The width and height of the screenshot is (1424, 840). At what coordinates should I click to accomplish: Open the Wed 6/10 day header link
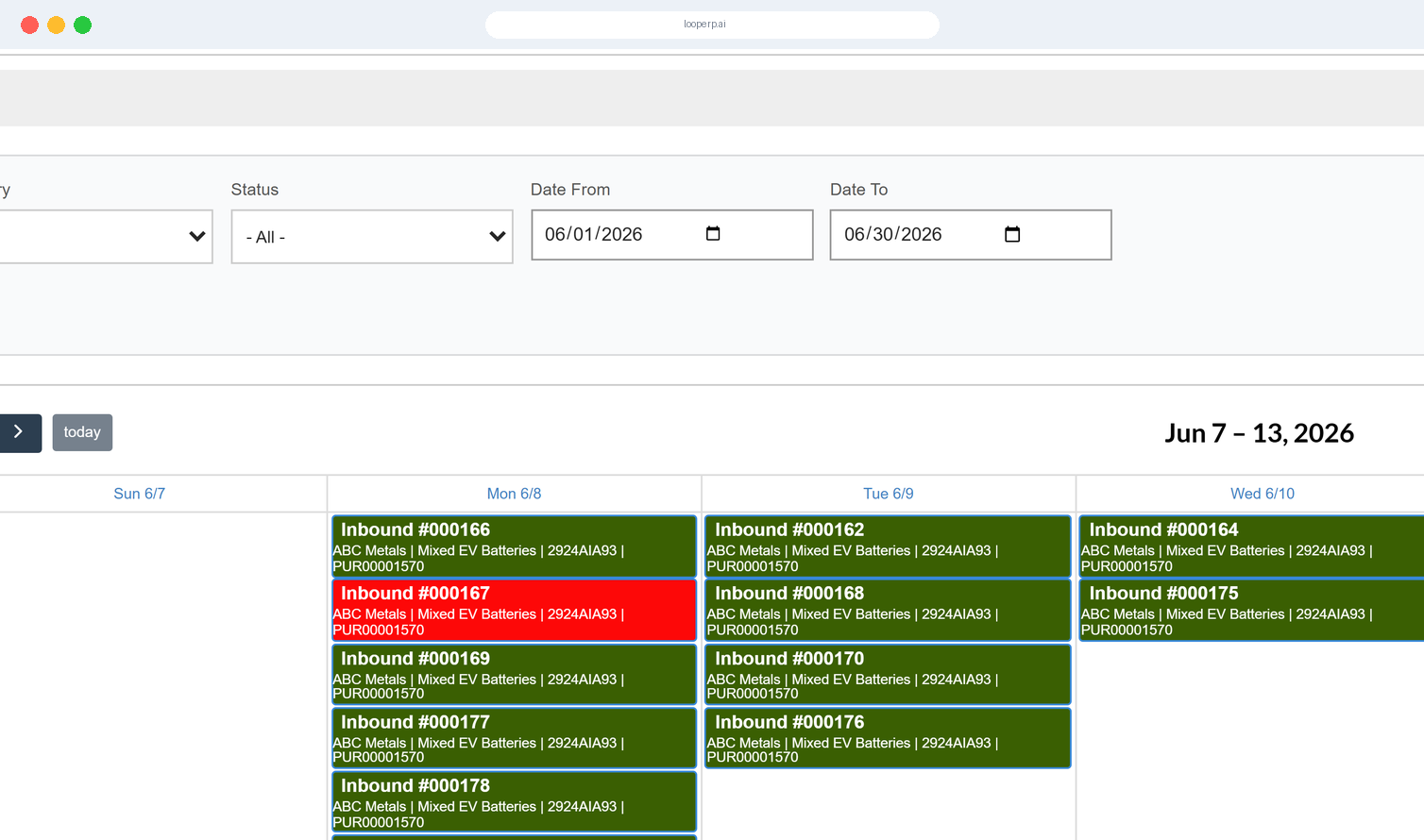click(1263, 494)
